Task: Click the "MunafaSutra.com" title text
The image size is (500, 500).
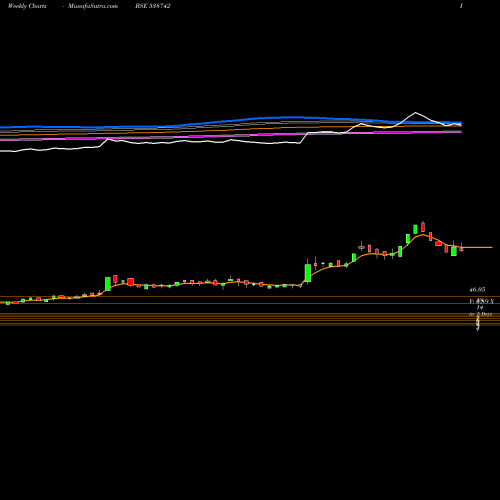Action: click(93, 6)
